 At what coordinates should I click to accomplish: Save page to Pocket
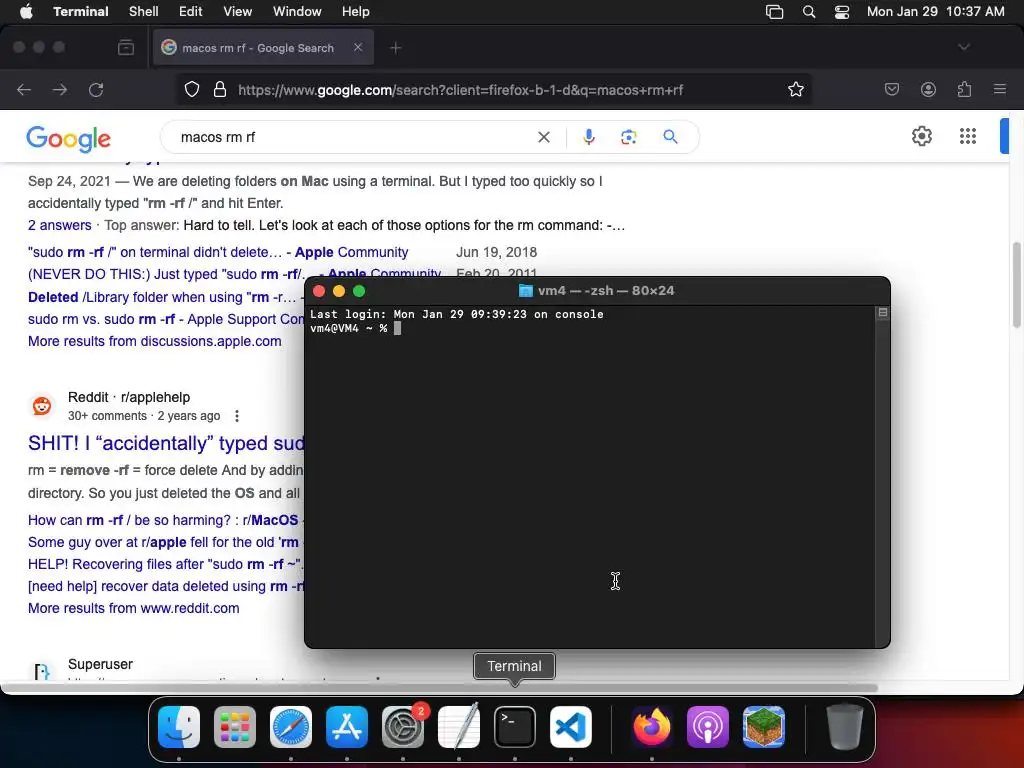[x=891, y=89]
